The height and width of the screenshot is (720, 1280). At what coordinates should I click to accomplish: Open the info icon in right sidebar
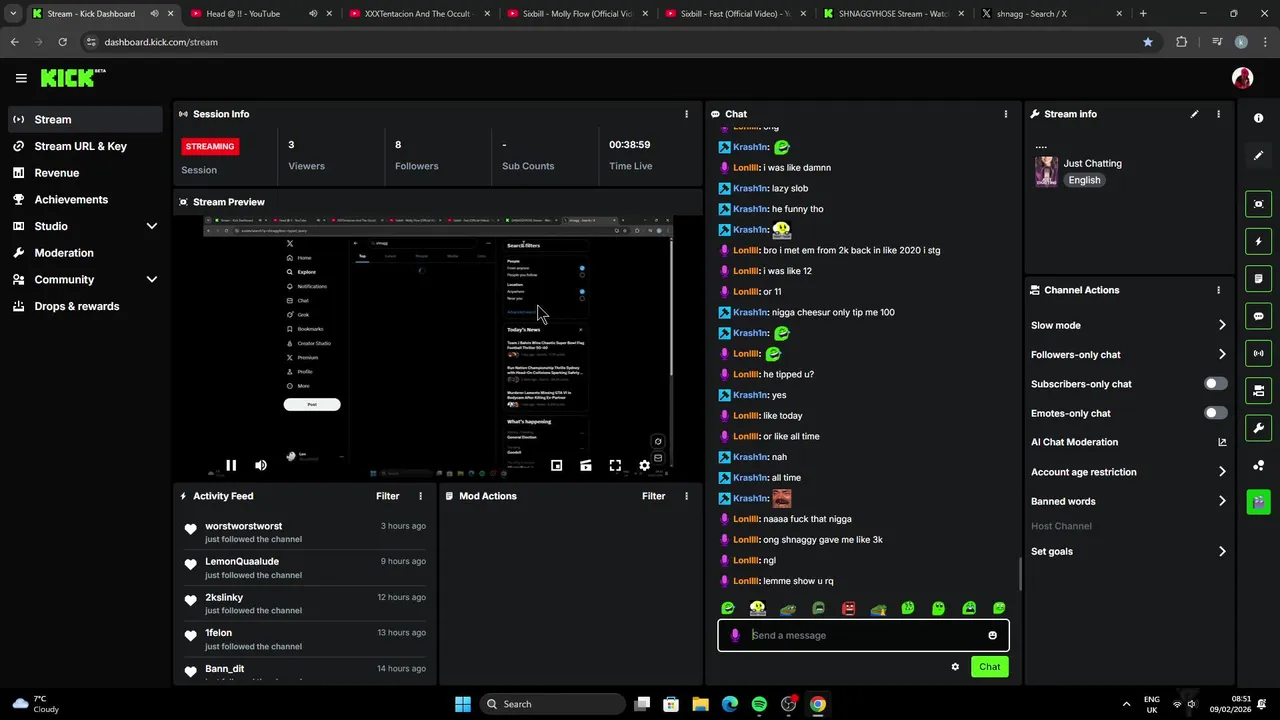point(1258,118)
